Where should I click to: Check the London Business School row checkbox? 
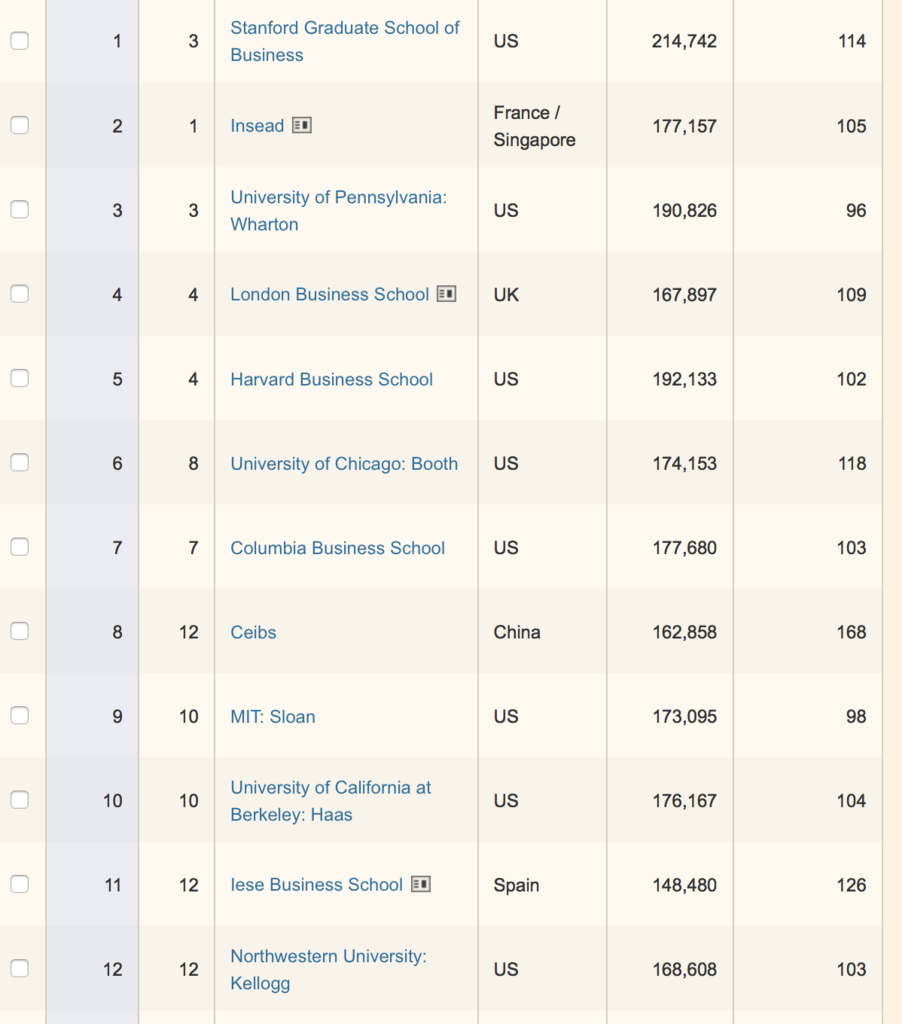[x=20, y=294]
